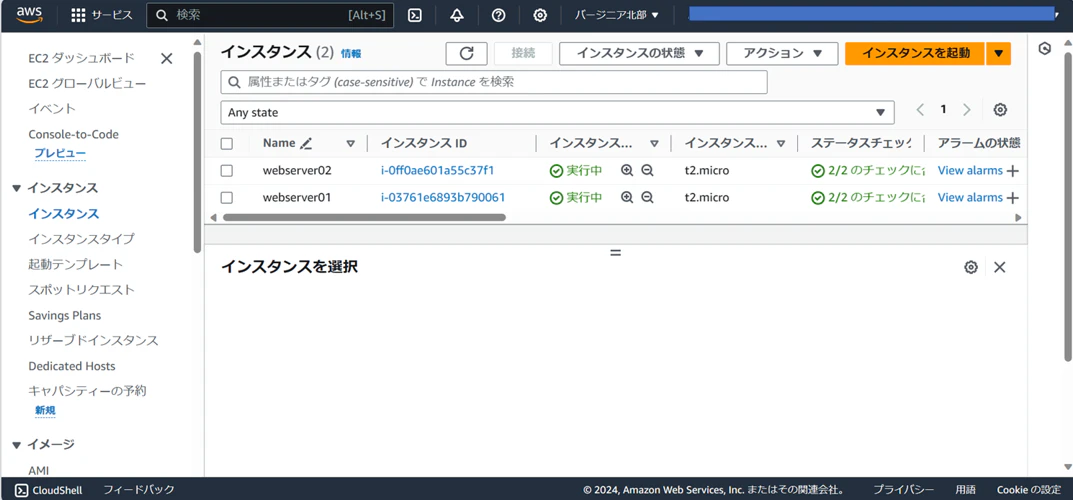Open the 情報 link beside heading
Image resolution: width=1073 pixels, height=500 pixels.
coord(351,54)
